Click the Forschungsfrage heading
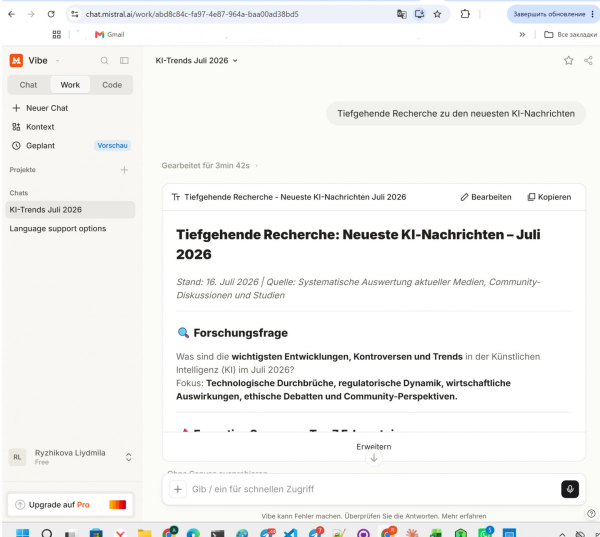The width and height of the screenshot is (600, 537). [x=240, y=333]
